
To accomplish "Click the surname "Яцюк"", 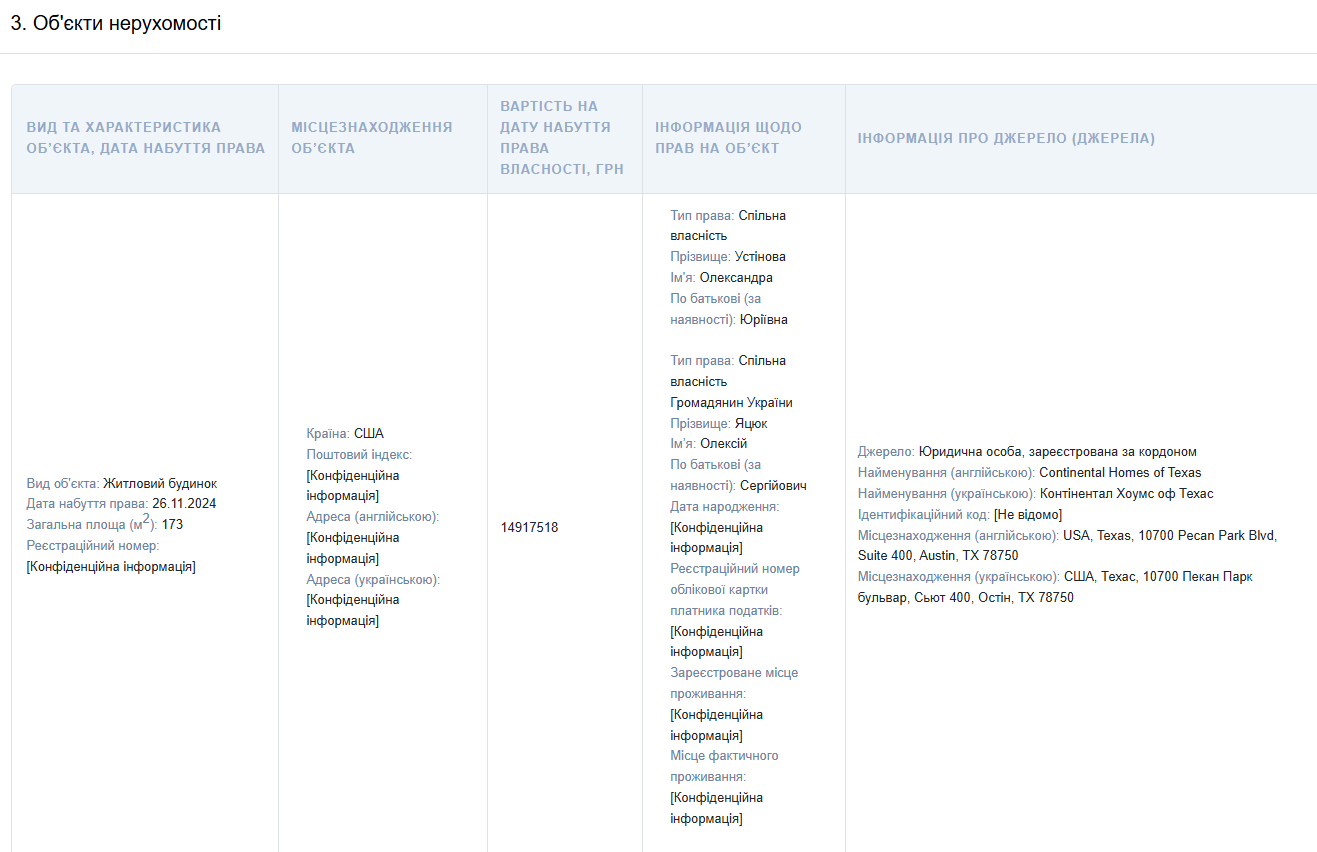I will (752, 423).
